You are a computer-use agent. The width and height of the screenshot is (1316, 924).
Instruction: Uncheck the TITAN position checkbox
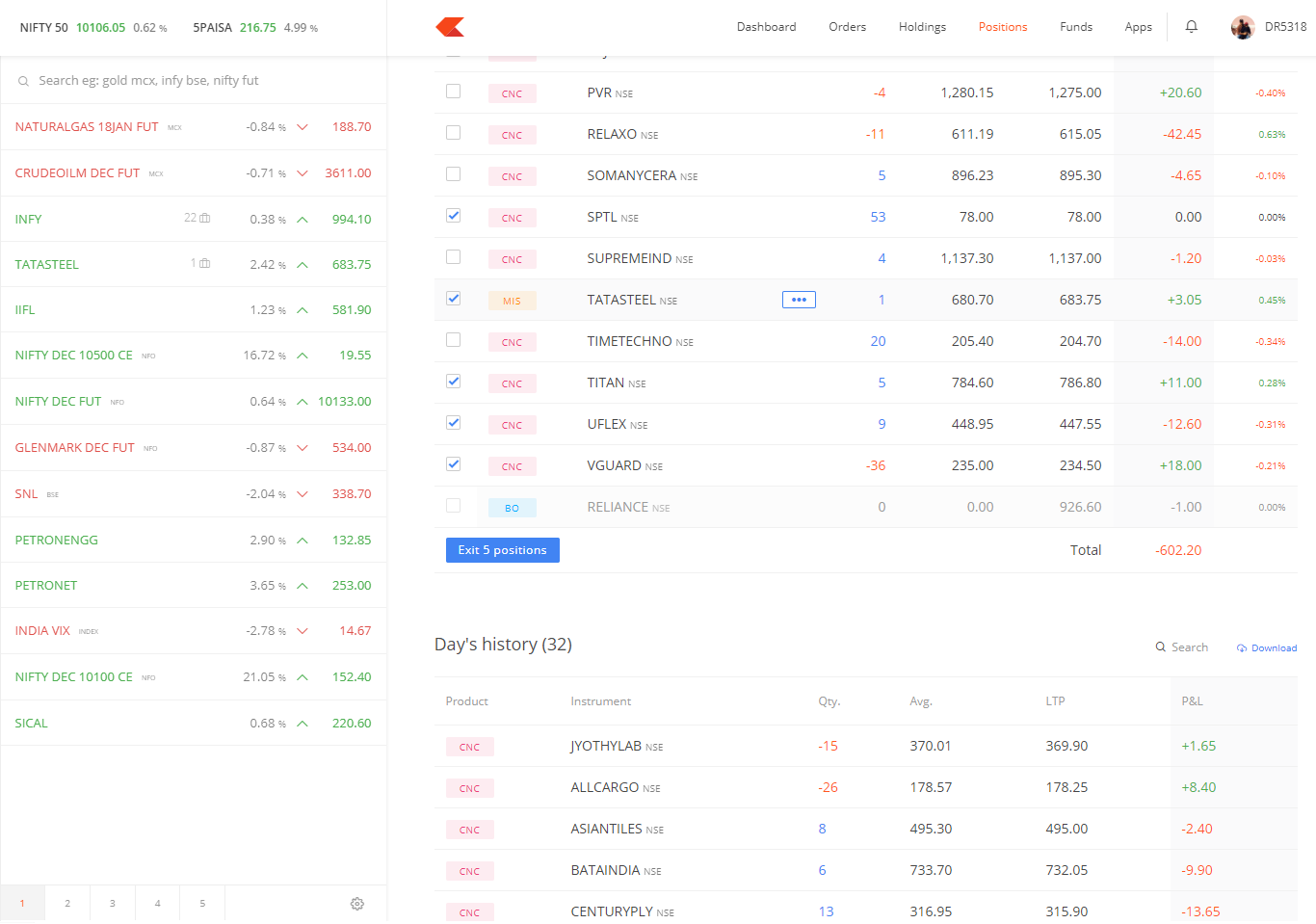click(453, 382)
